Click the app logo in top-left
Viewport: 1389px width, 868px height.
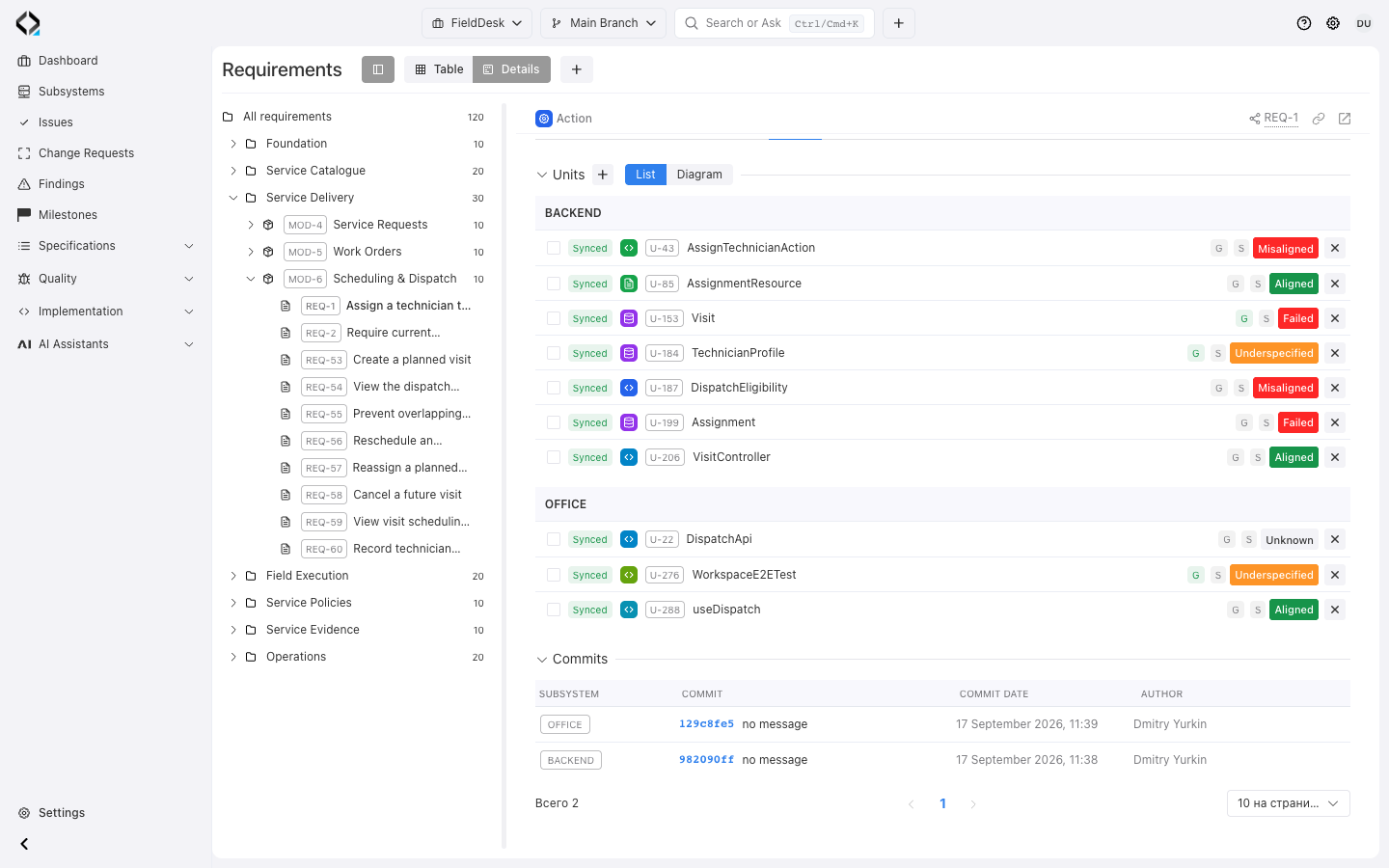click(28, 23)
